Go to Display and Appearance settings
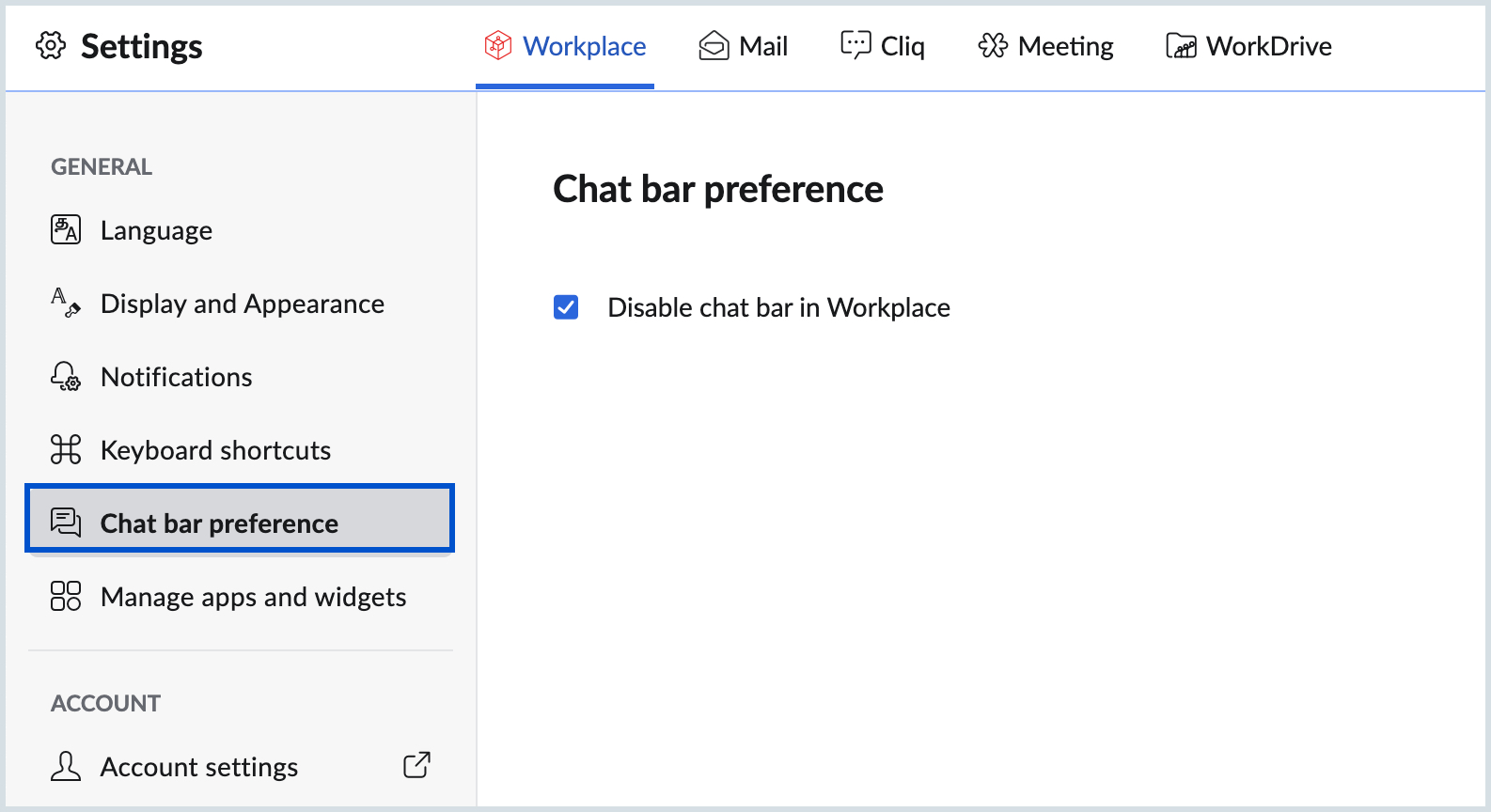1491x812 pixels. coord(242,304)
